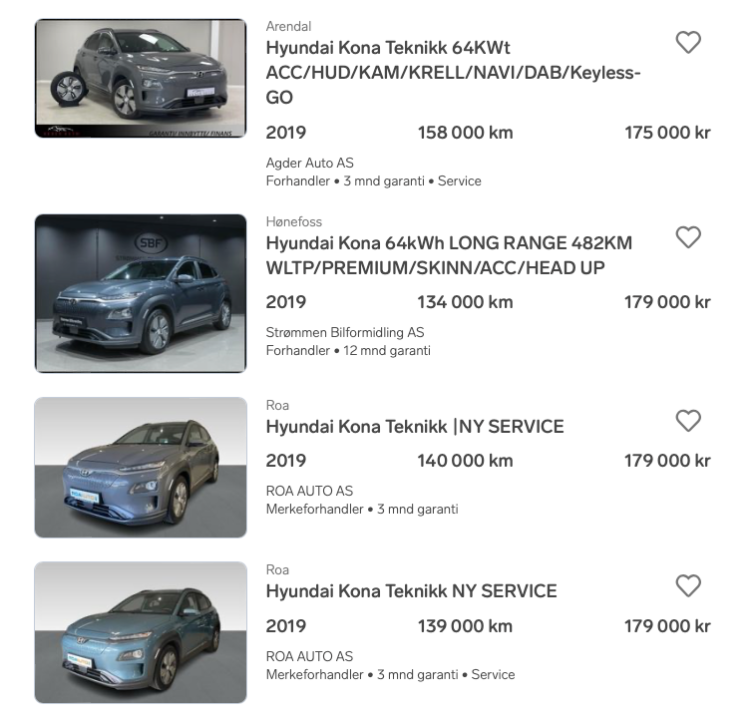Toggle favorite heart on 139 000 km Kona
755x720 pixels.
[688, 585]
